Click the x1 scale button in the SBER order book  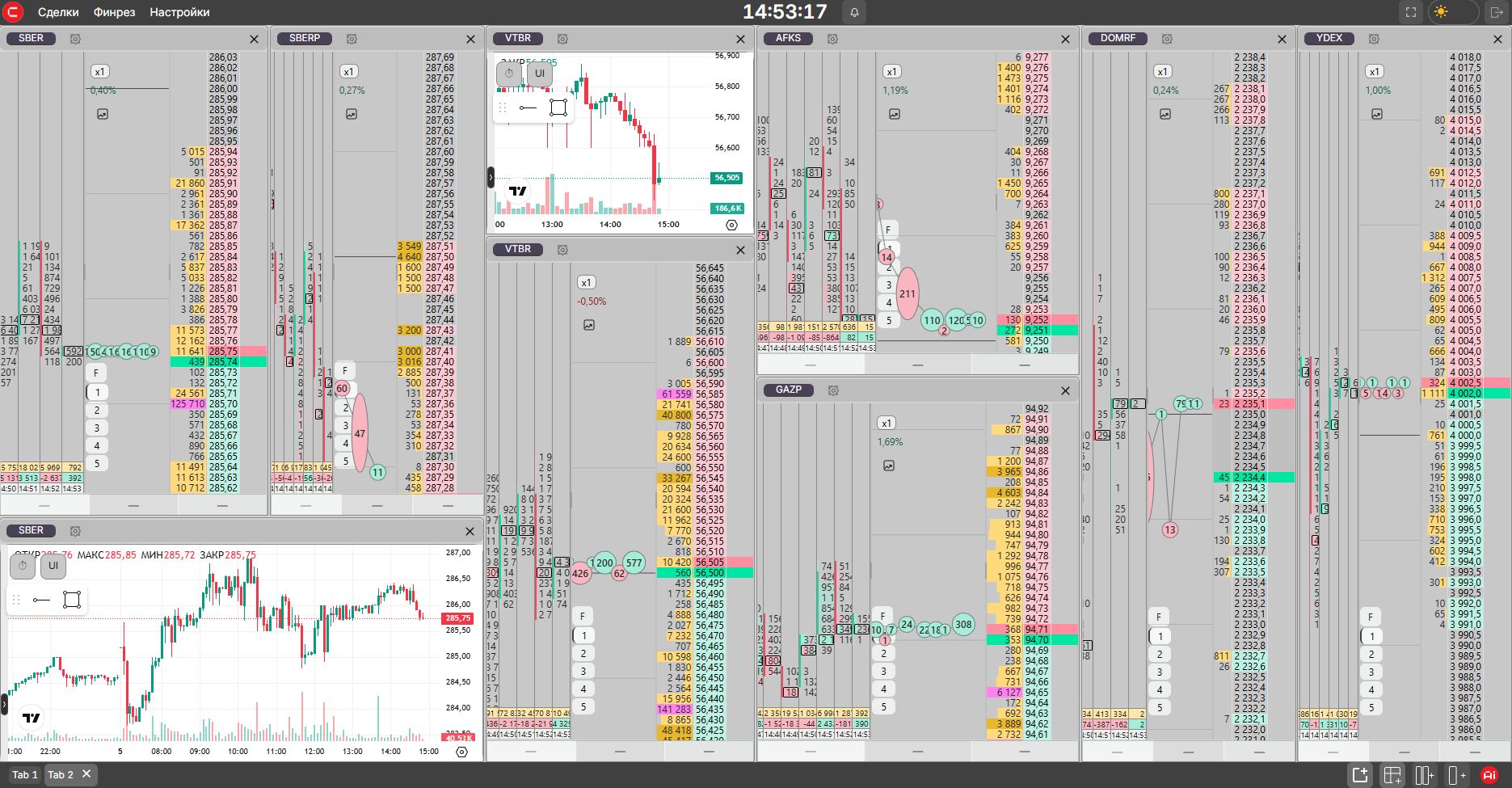100,71
